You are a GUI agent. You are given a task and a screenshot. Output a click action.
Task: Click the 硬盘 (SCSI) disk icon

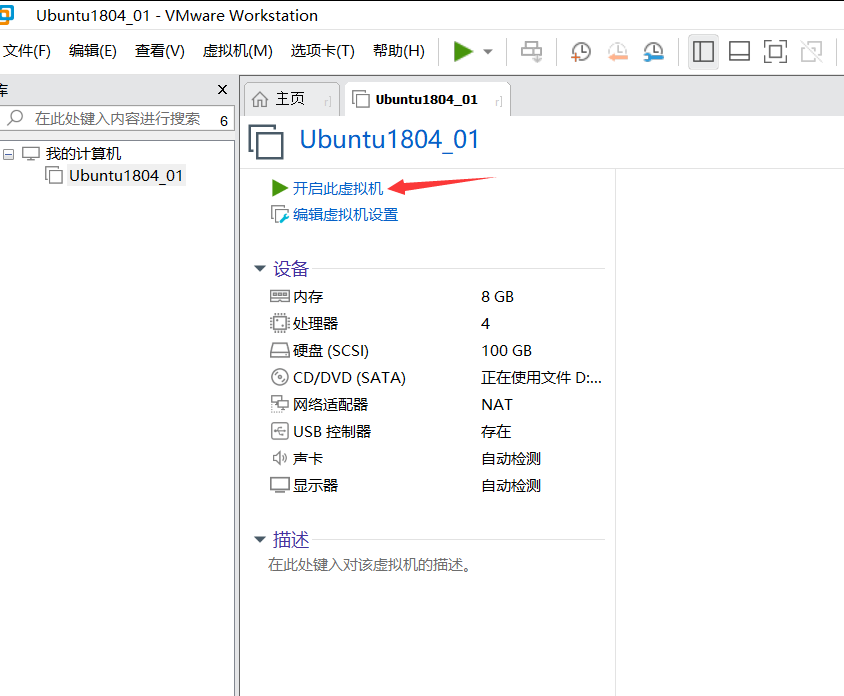(279, 350)
